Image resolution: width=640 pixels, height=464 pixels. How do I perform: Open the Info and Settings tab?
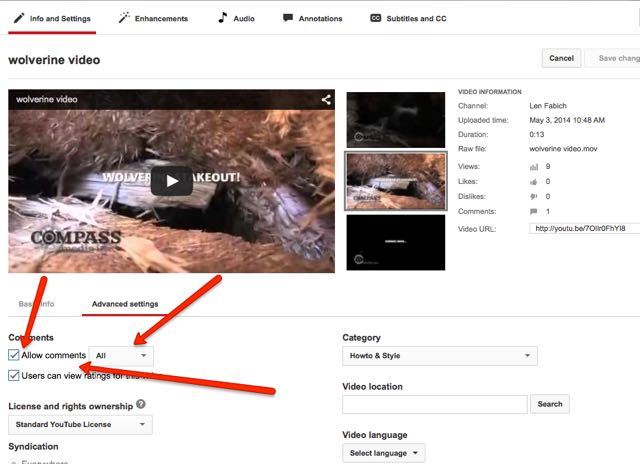[x=52, y=19]
